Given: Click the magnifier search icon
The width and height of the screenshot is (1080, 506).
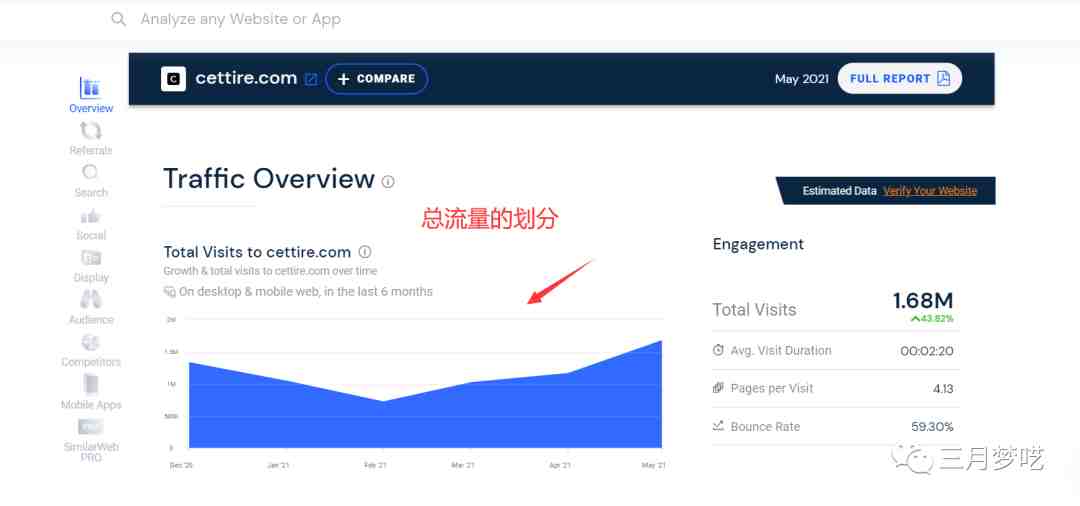Looking at the screenshot, I should (118, 19).
